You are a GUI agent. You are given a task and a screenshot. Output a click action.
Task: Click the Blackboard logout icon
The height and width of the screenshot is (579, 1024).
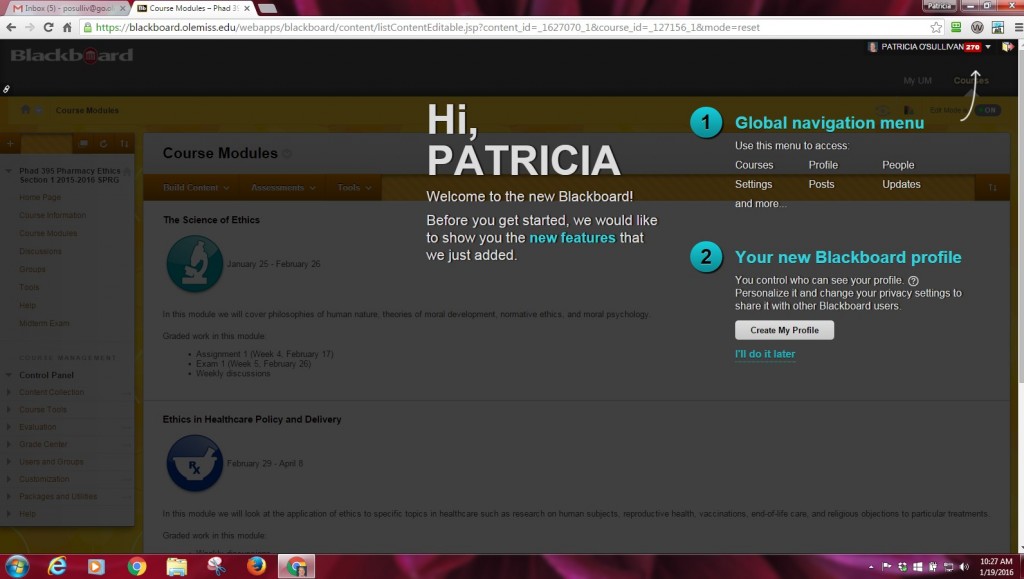click(1008, 47)
